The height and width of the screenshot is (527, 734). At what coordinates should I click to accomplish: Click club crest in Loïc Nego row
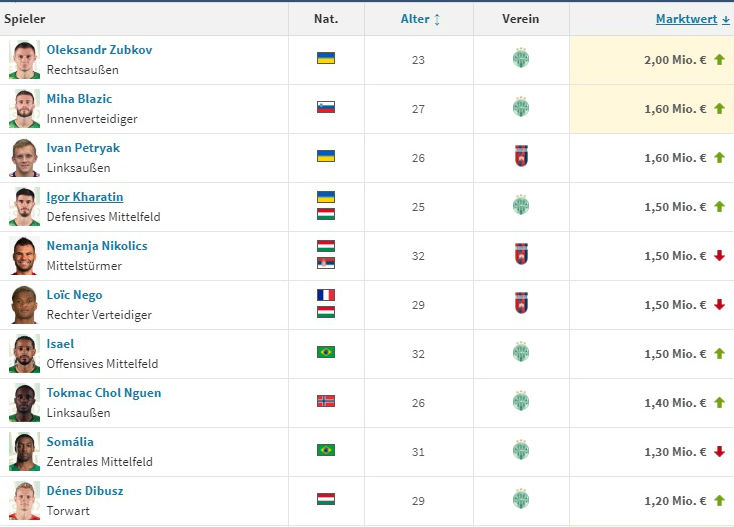[x=520, y=304]
